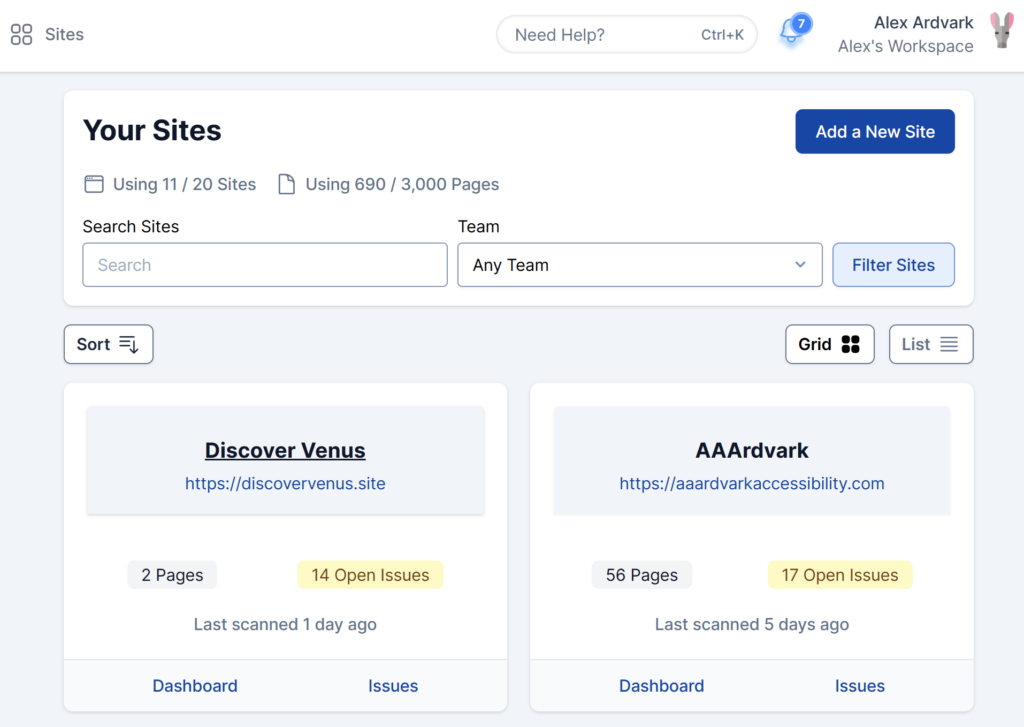Screen dimensions: 1024x727
Task: Toggle the Sort ordering control
Action: click(x=108, y=343)
